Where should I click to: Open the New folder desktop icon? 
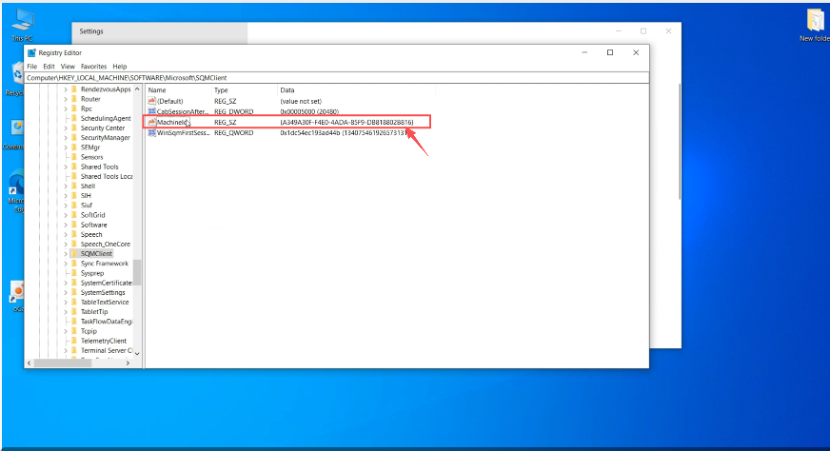pos(815,25)
